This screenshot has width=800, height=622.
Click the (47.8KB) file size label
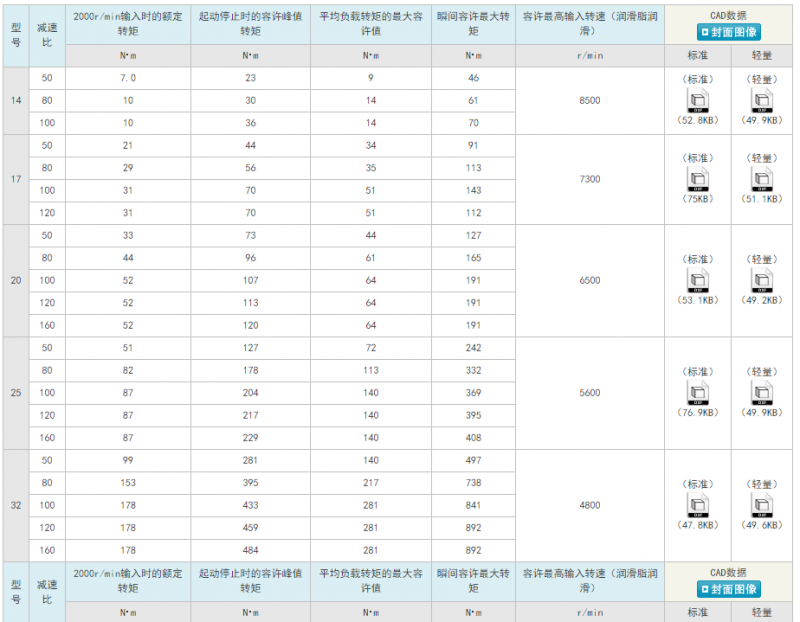[697, 525]
